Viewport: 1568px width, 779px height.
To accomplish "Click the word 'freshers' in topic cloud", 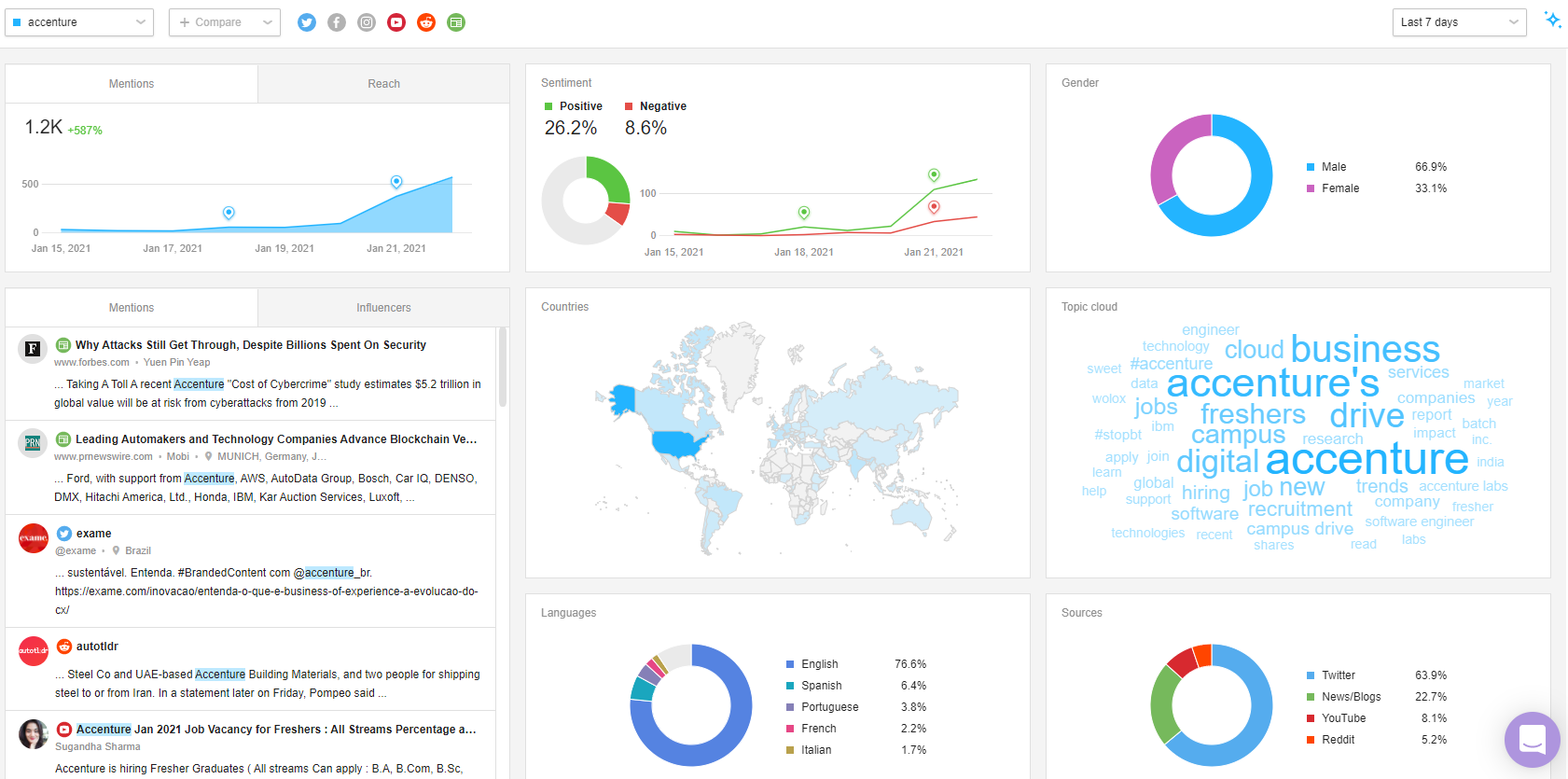I will tap(1253, 414).
